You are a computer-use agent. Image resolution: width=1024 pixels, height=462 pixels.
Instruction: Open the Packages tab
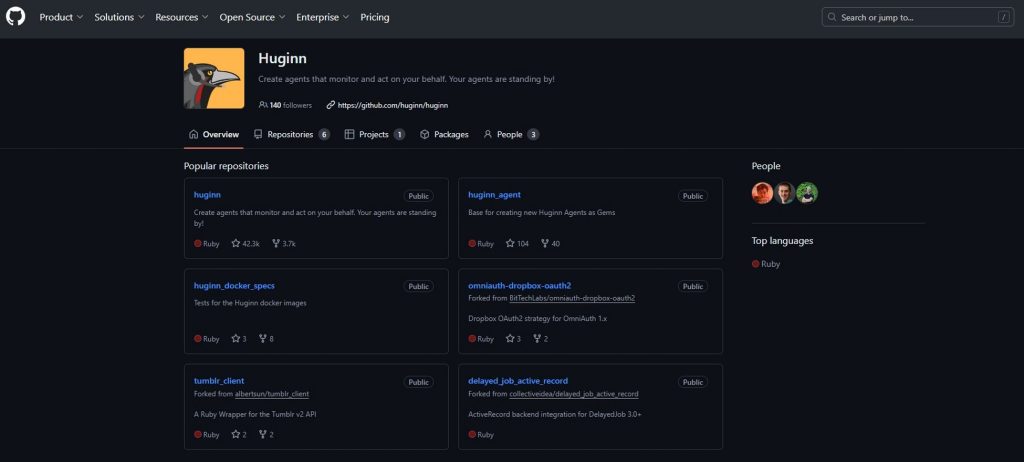tap(444, 134)
